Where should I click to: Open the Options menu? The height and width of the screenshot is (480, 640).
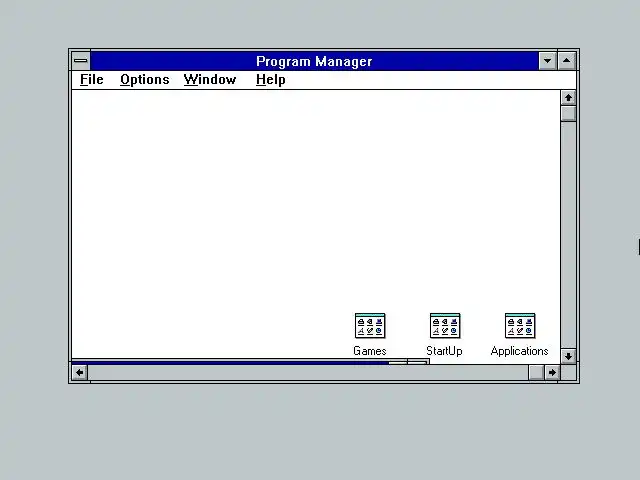tap(144, 80)
